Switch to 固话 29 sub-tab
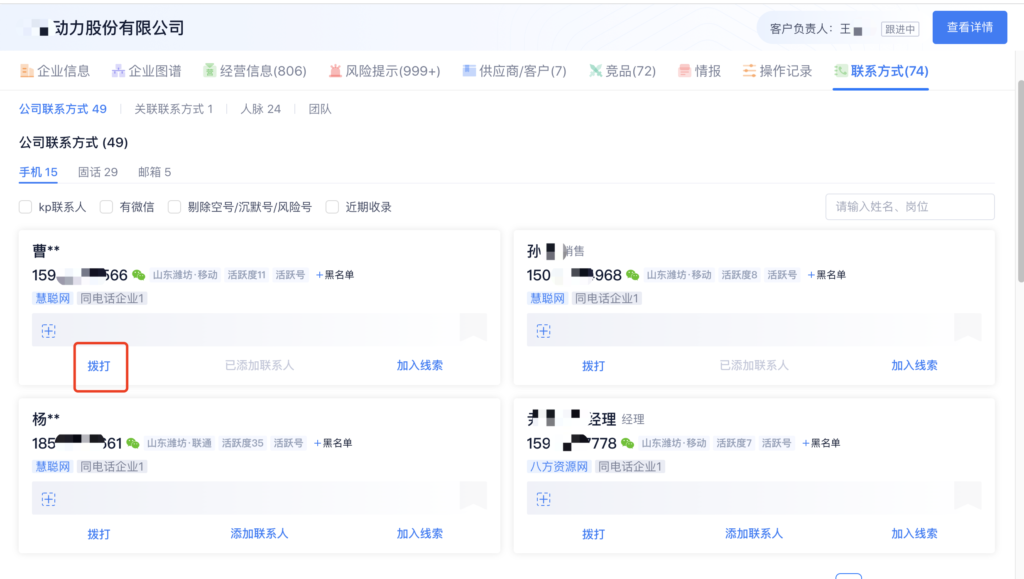Viewport: 1024px width, 579px height. [x=97, y=172]
